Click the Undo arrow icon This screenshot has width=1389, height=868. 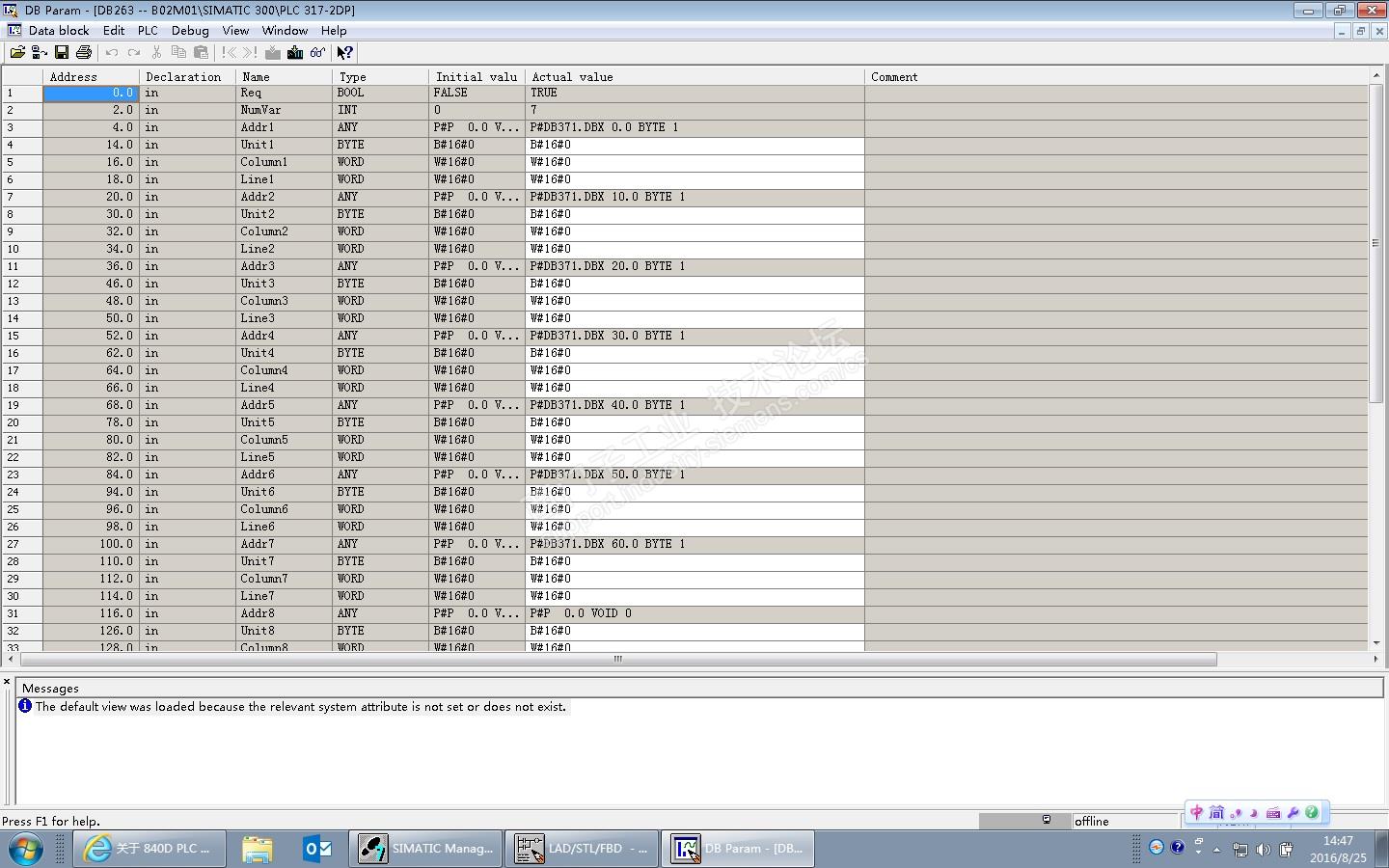click(112, 53)
